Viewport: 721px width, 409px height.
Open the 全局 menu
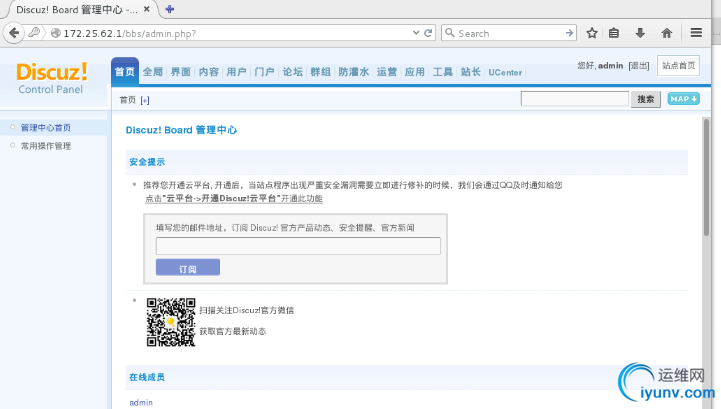pyautogui.click(x=153, y=72)
